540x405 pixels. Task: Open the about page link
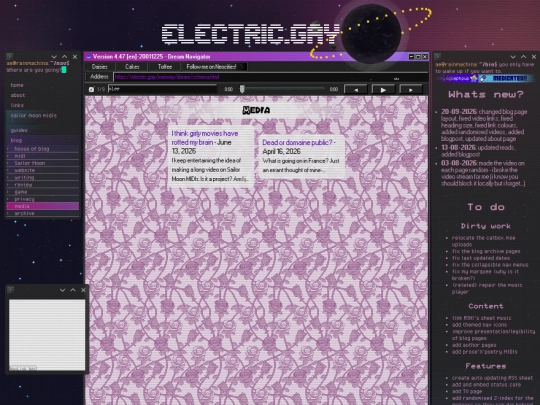18,95
